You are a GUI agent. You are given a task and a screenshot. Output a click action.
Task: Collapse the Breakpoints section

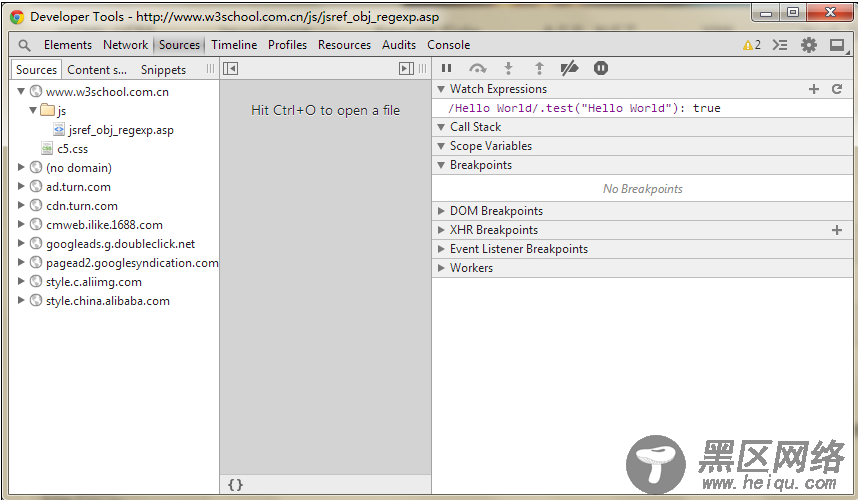coord(441,165)
